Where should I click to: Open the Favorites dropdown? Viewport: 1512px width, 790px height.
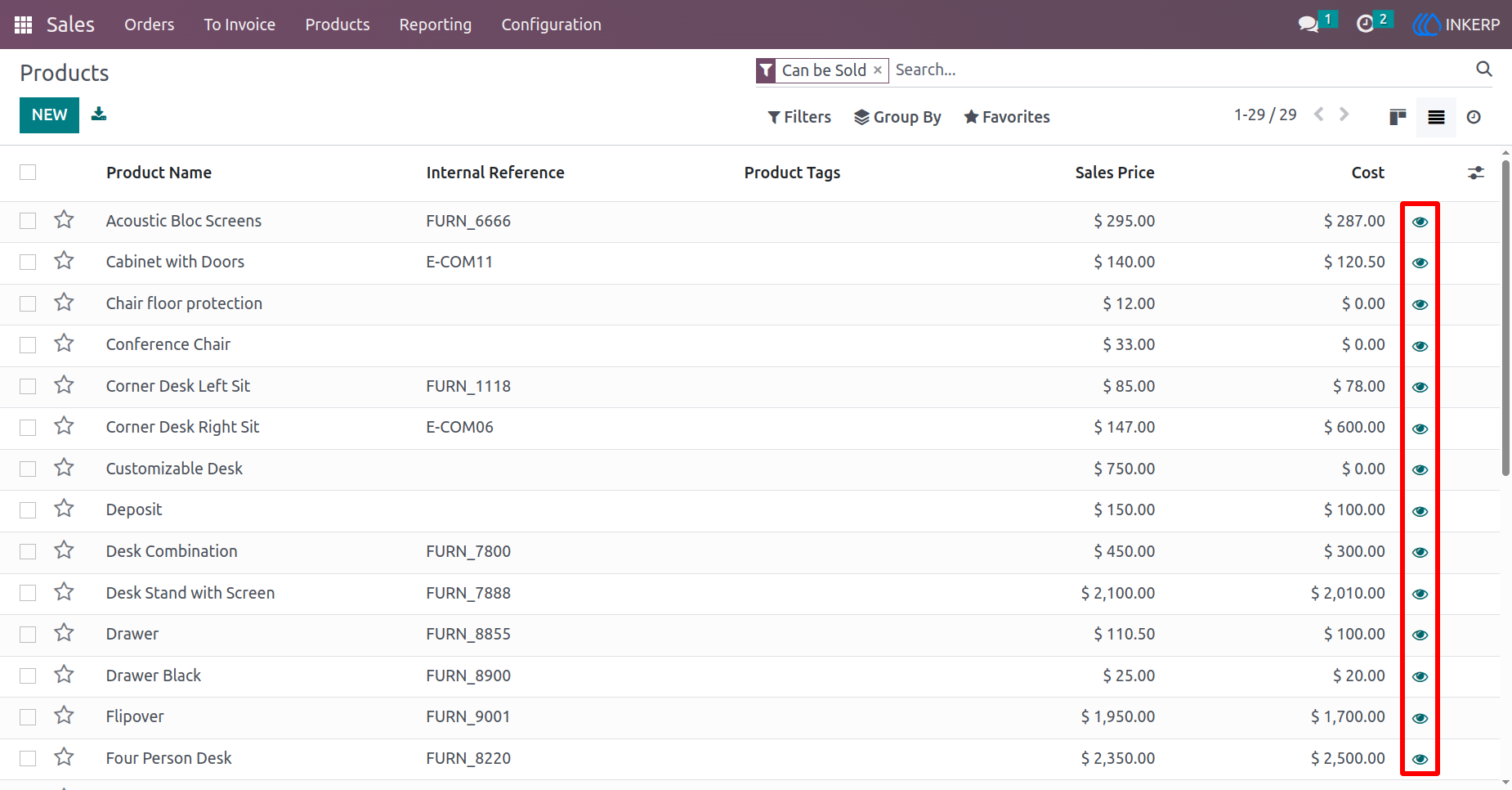pyautogui.click(x=1007, y=117)
